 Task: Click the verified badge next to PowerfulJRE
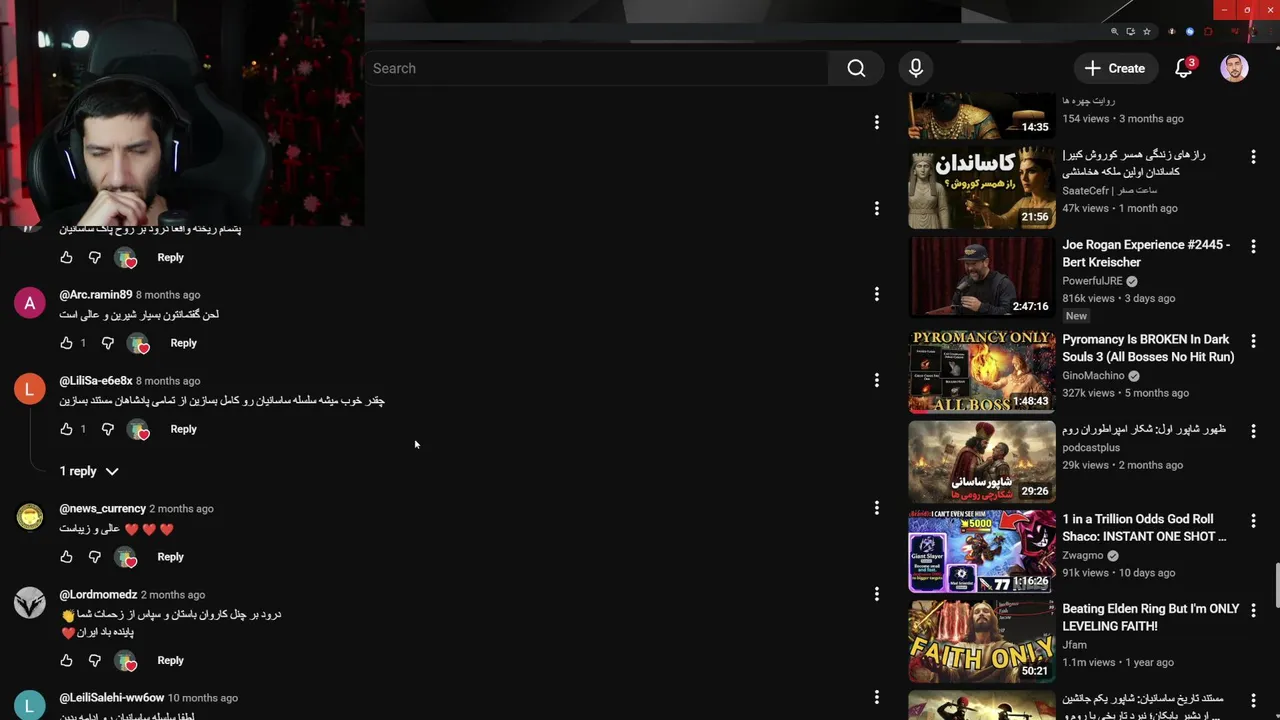tap(1132, 281)
